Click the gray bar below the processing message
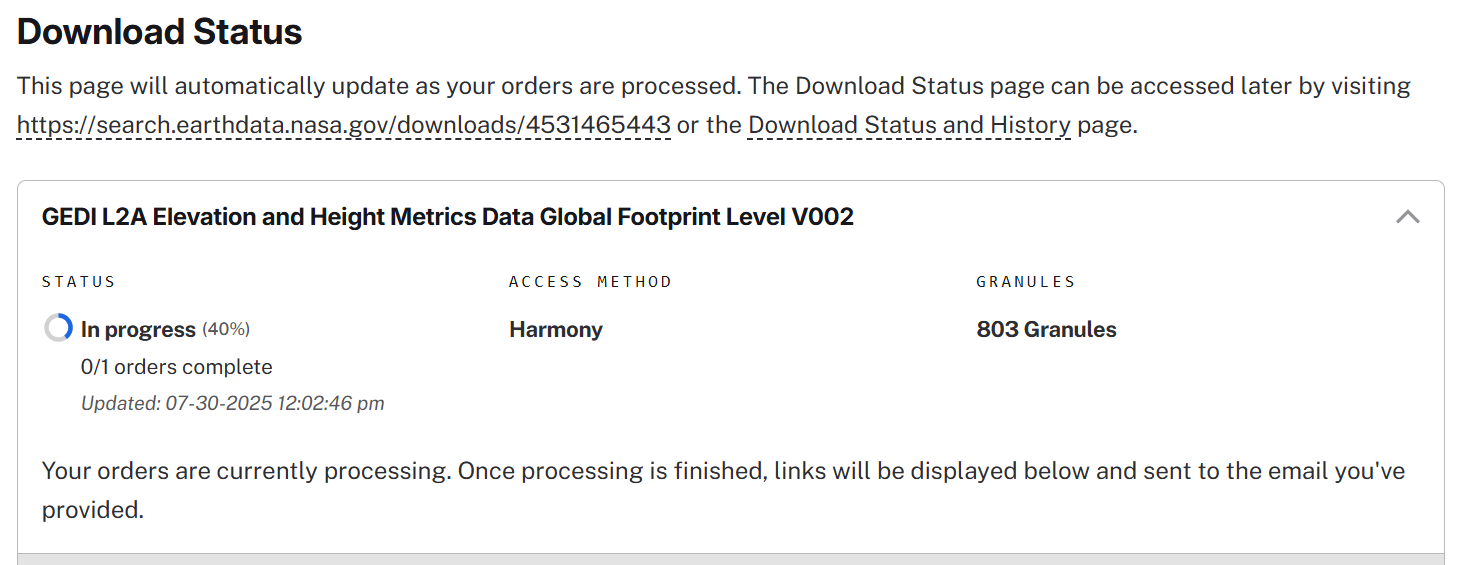This screenshot has height=565, width=1458. coord(730,559)
